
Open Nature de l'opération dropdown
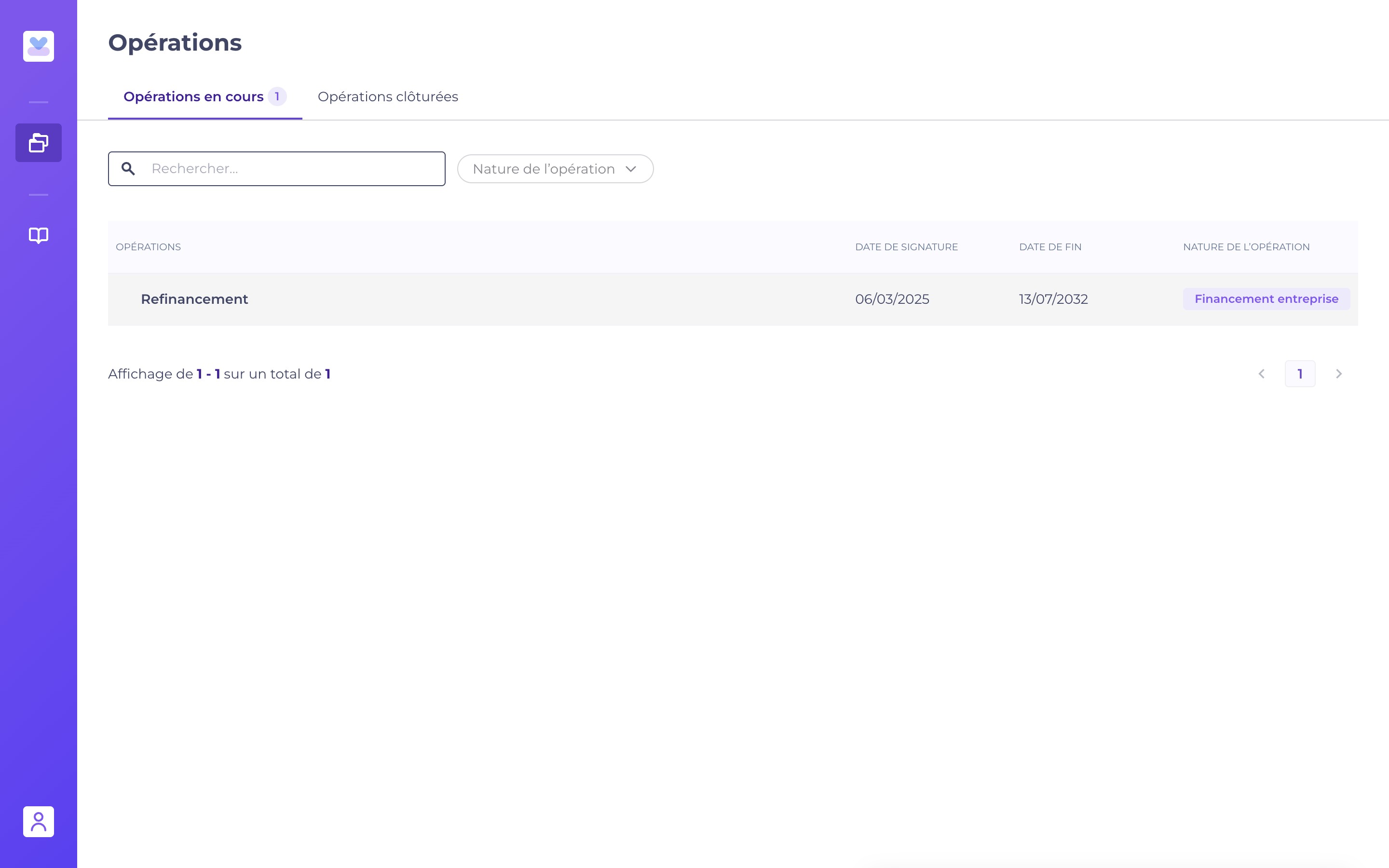(555, 169)
